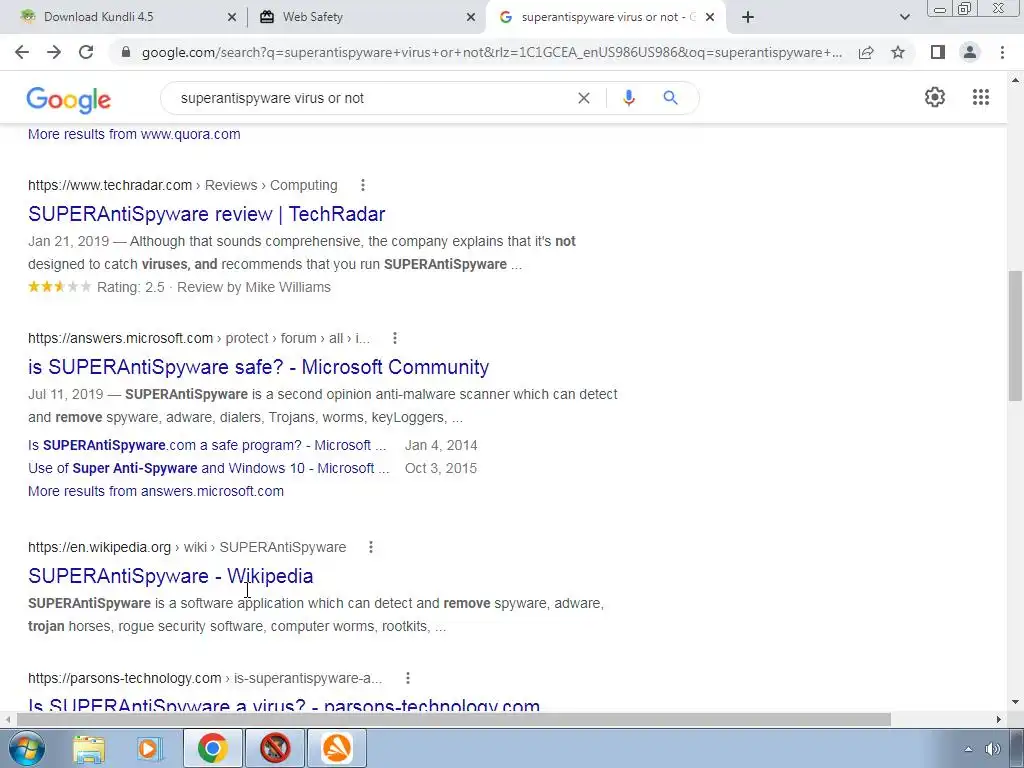Open More results from answers.microsoft.com
Viewport: 1024px width, 768px height.
click(155, 491)
